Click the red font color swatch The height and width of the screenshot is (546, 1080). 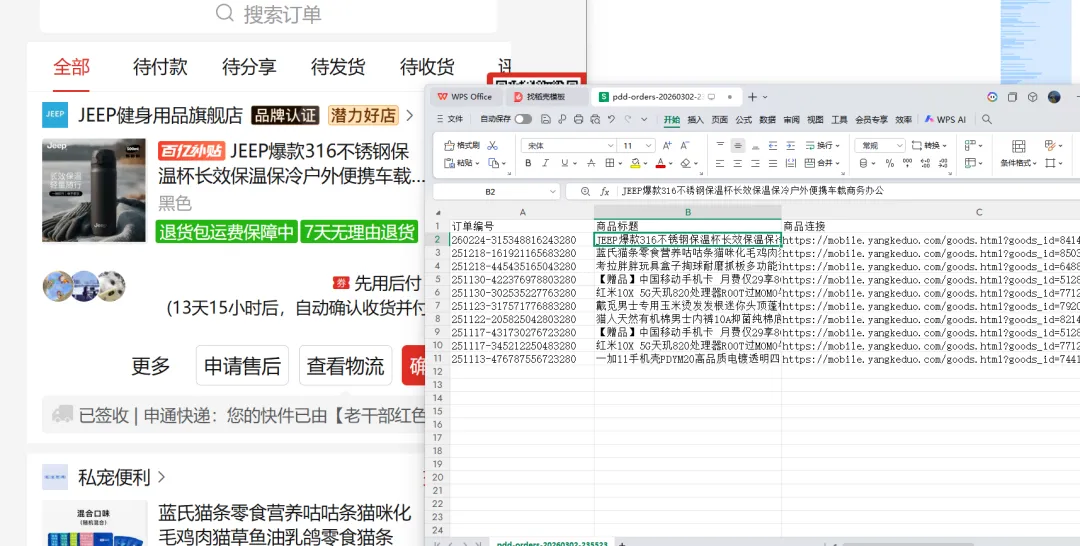[661, 163]
